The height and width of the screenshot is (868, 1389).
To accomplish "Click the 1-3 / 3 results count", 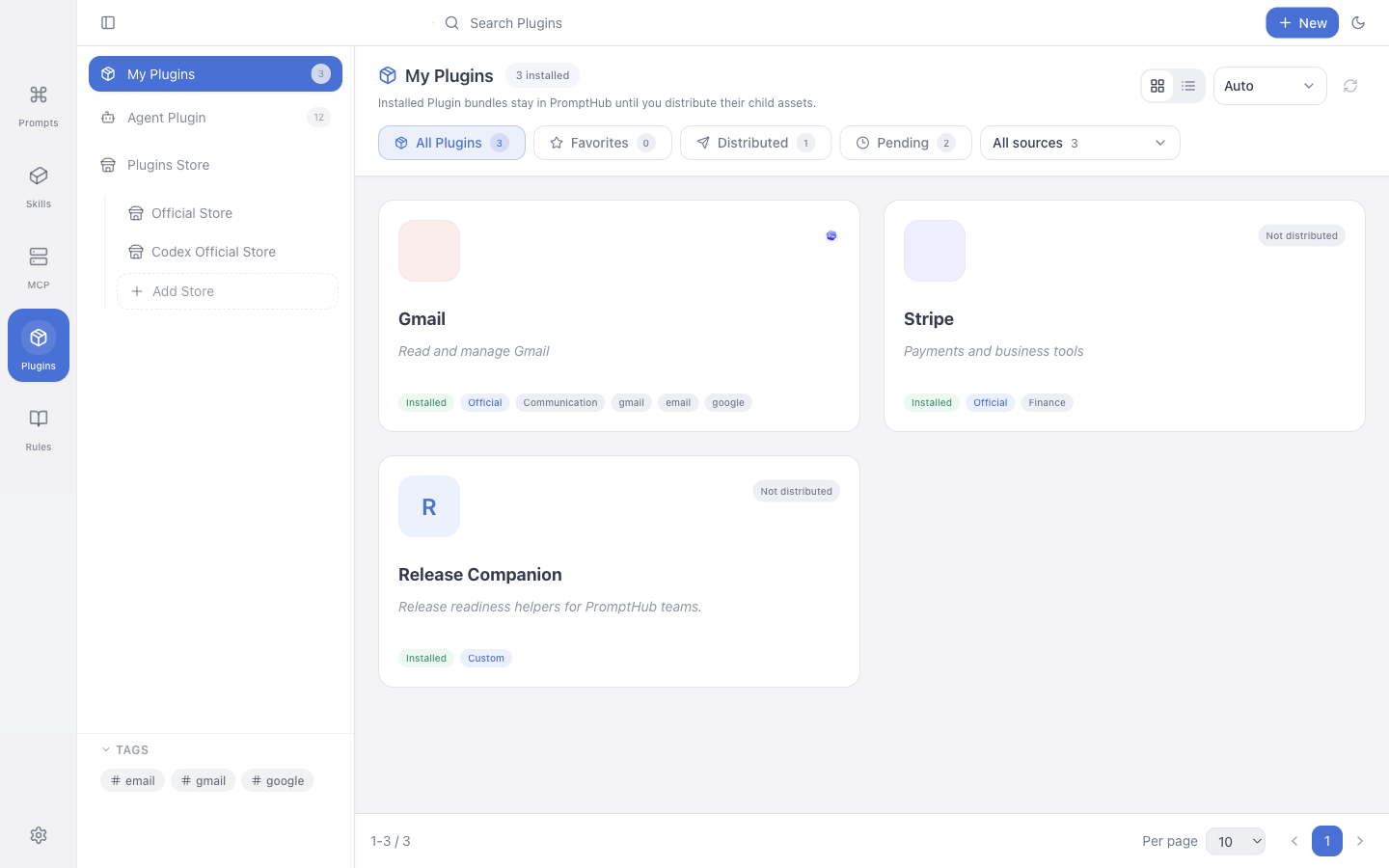I will [x=391, y=841].
